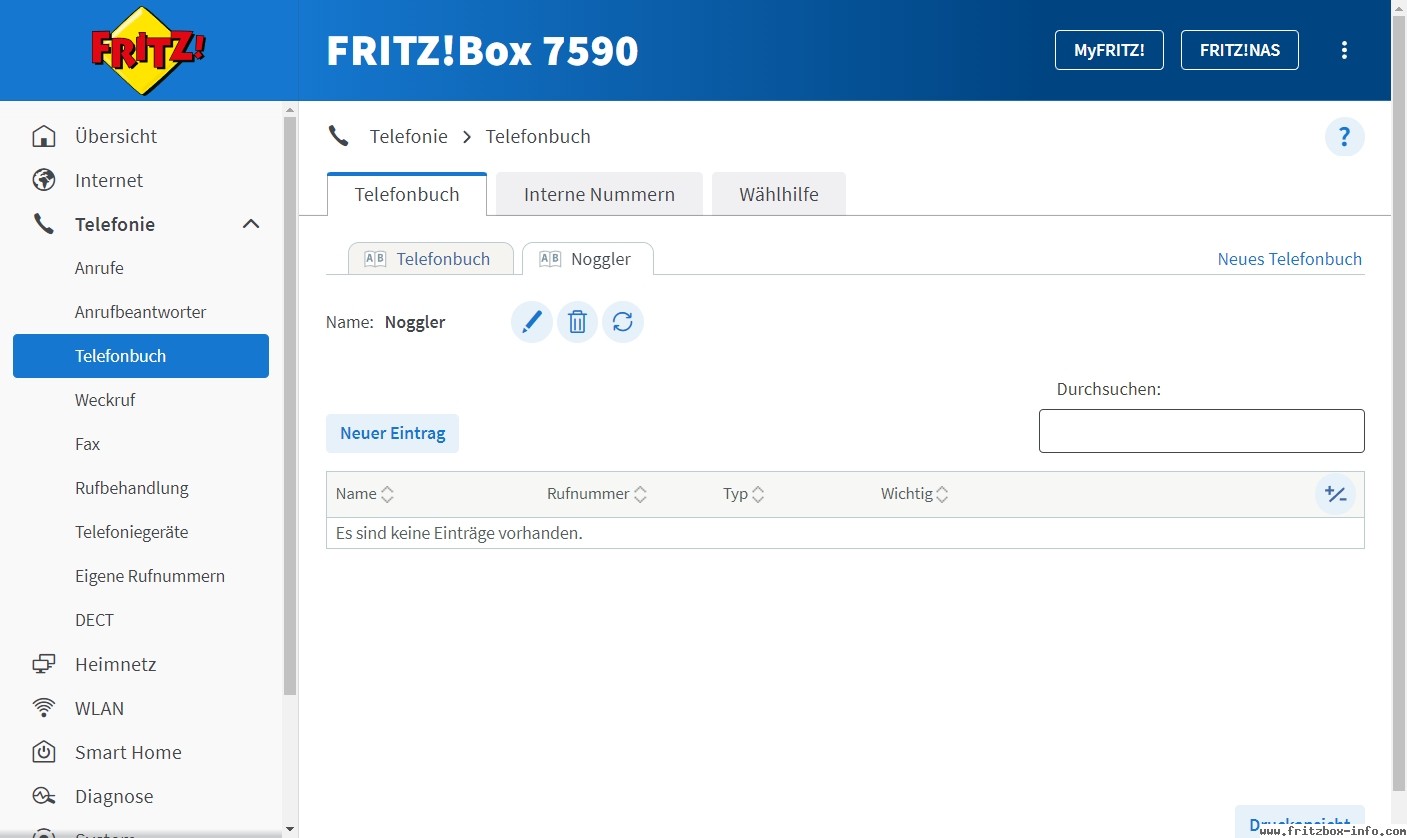The width and height of the screenshot is (1407, 838).
Task: Switch to the Telefonbuch main tab
Action: (x=407, y=194)
